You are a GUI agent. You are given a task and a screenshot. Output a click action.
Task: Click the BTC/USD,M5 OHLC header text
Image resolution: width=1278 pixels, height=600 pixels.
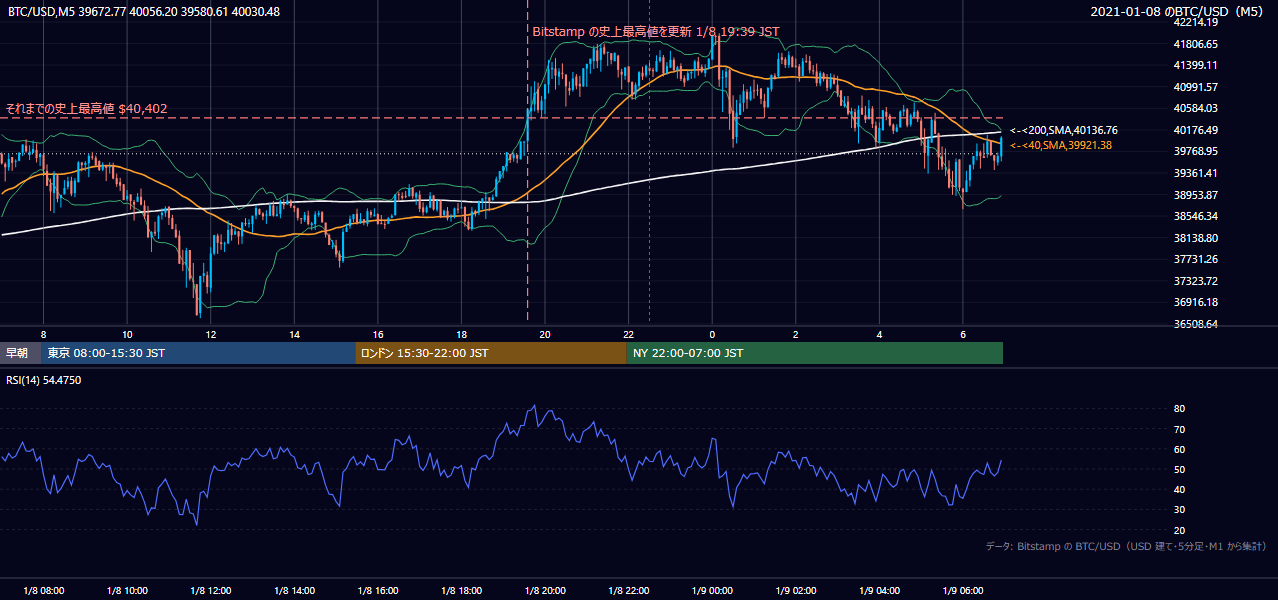click(x=144, y=12)
